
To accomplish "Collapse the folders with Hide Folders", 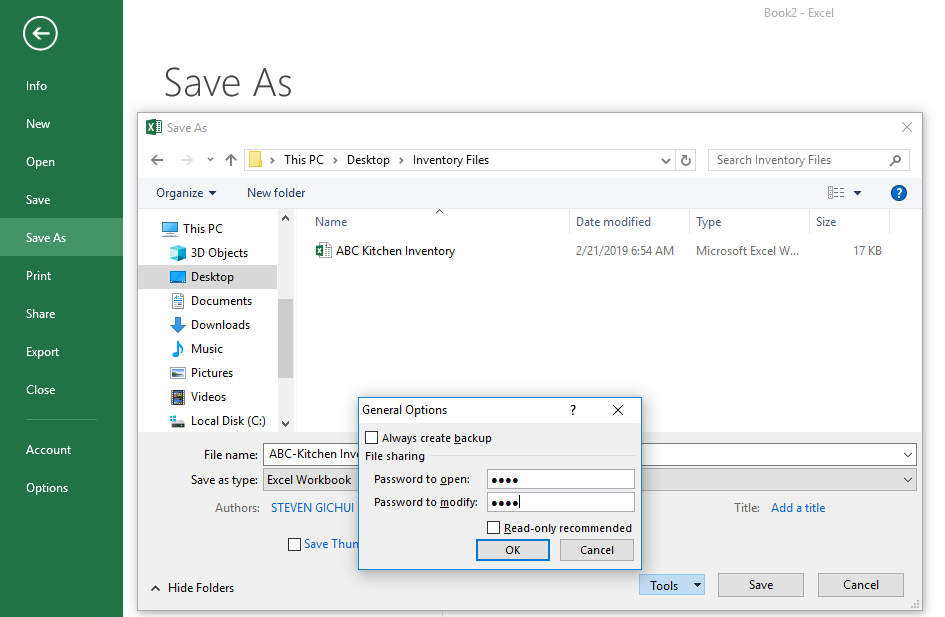I will pos(193,588).
